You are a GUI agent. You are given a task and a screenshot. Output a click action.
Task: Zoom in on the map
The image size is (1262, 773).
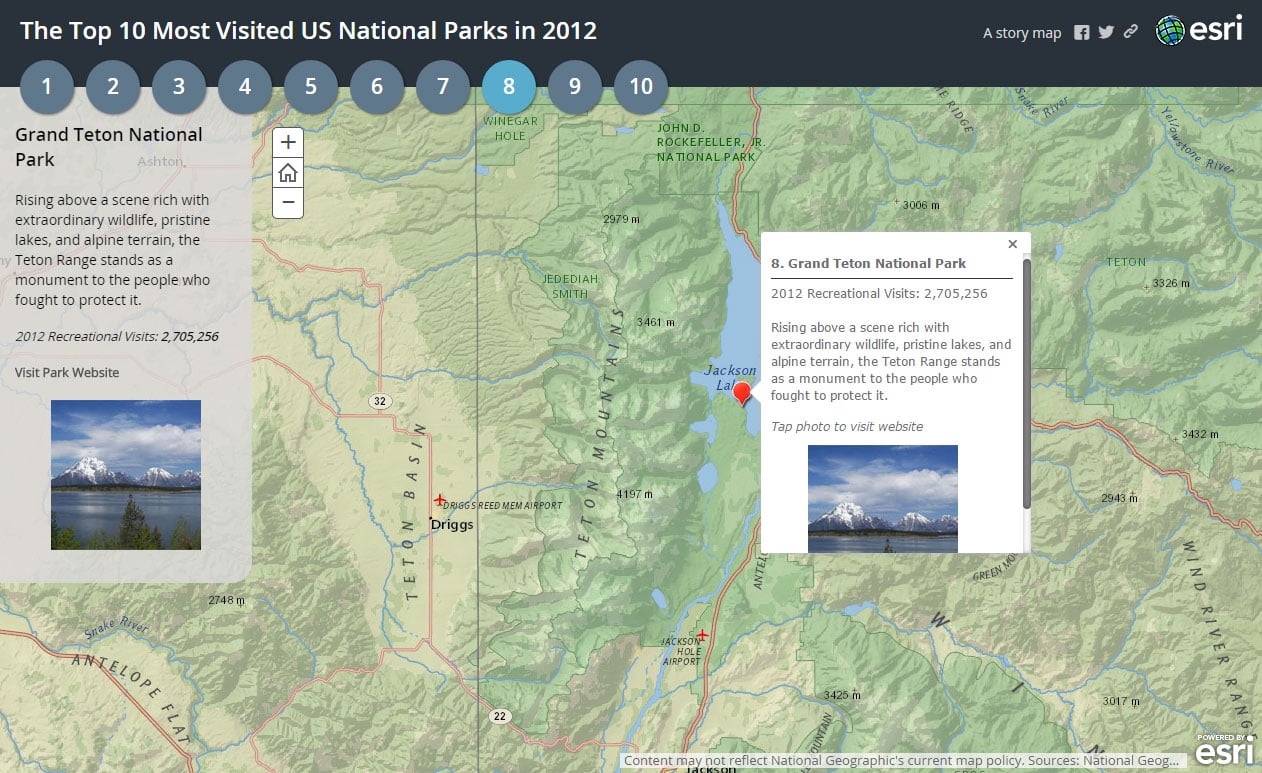click(x=288, y=142)
